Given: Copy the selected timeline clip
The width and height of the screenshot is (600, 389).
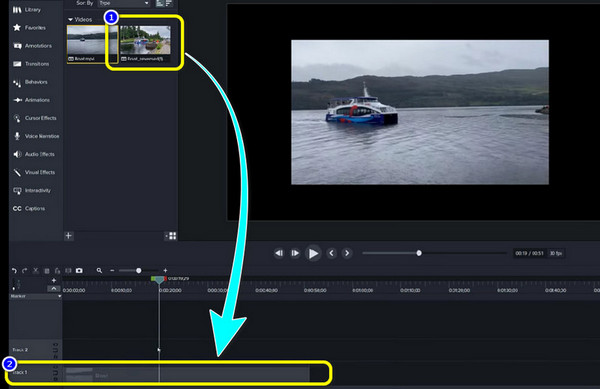Looking at the screenshot, I should click(47, 271).
